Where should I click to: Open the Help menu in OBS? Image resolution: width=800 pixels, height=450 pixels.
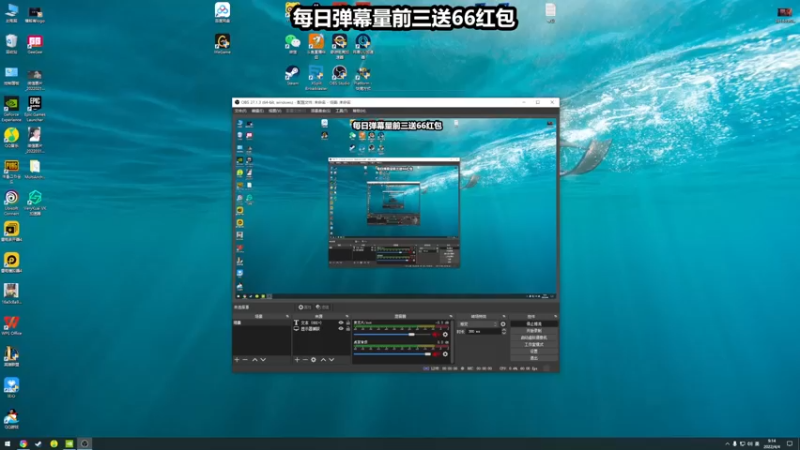[x=359, y=111]
